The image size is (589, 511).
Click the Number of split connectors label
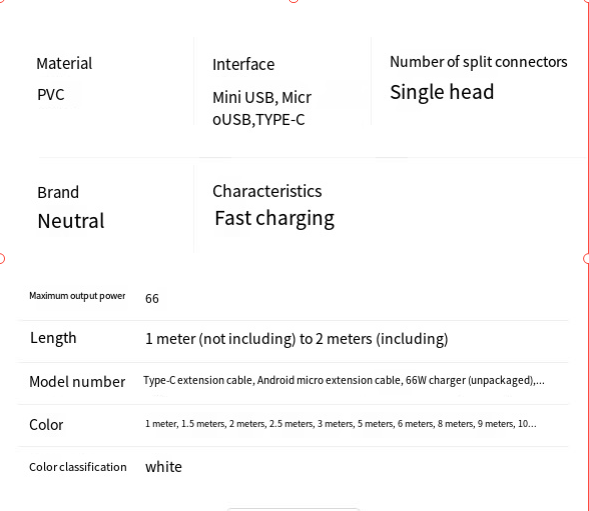(479, 62)
